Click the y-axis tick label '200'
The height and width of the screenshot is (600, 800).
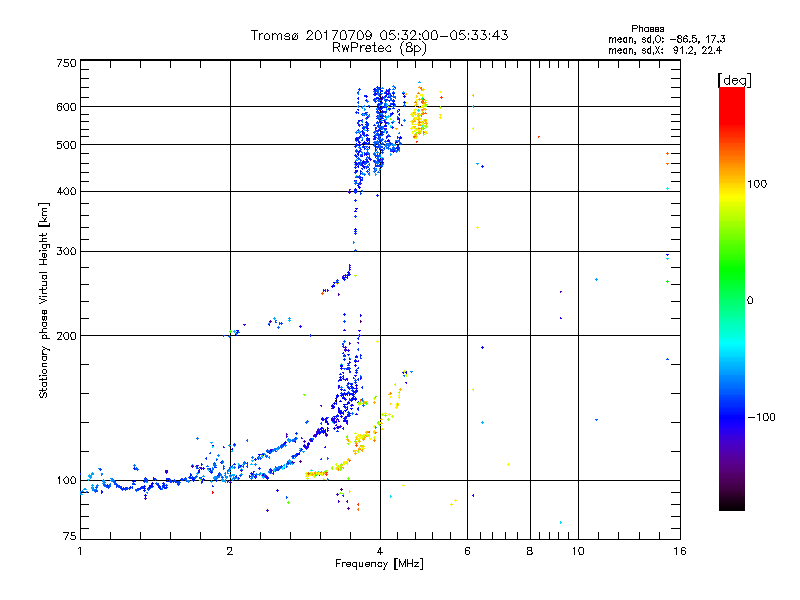[66, 336]
